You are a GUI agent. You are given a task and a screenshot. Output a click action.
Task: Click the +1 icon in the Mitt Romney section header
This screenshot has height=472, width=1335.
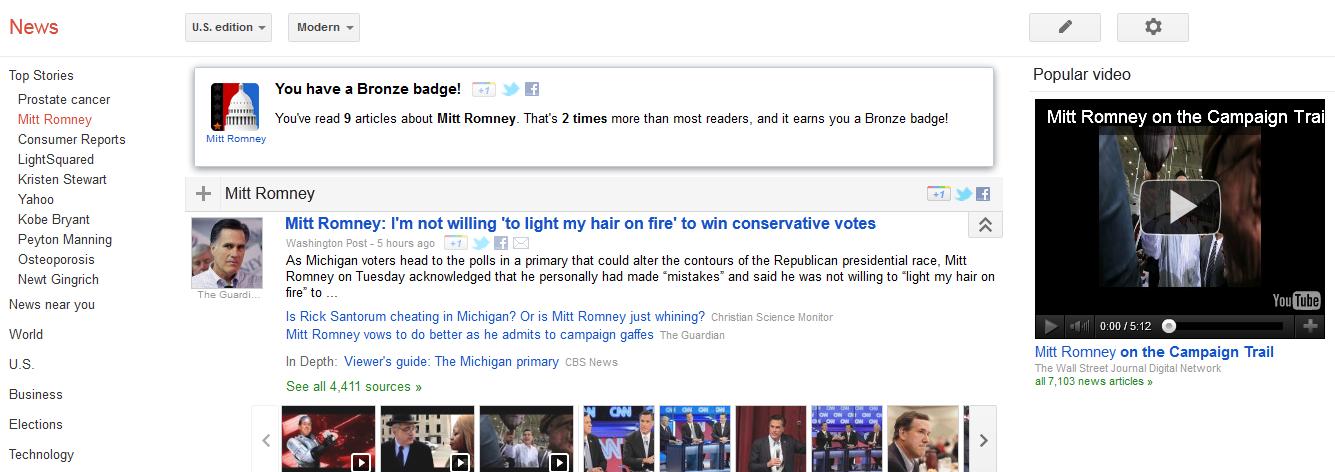[x=937, y=194]
